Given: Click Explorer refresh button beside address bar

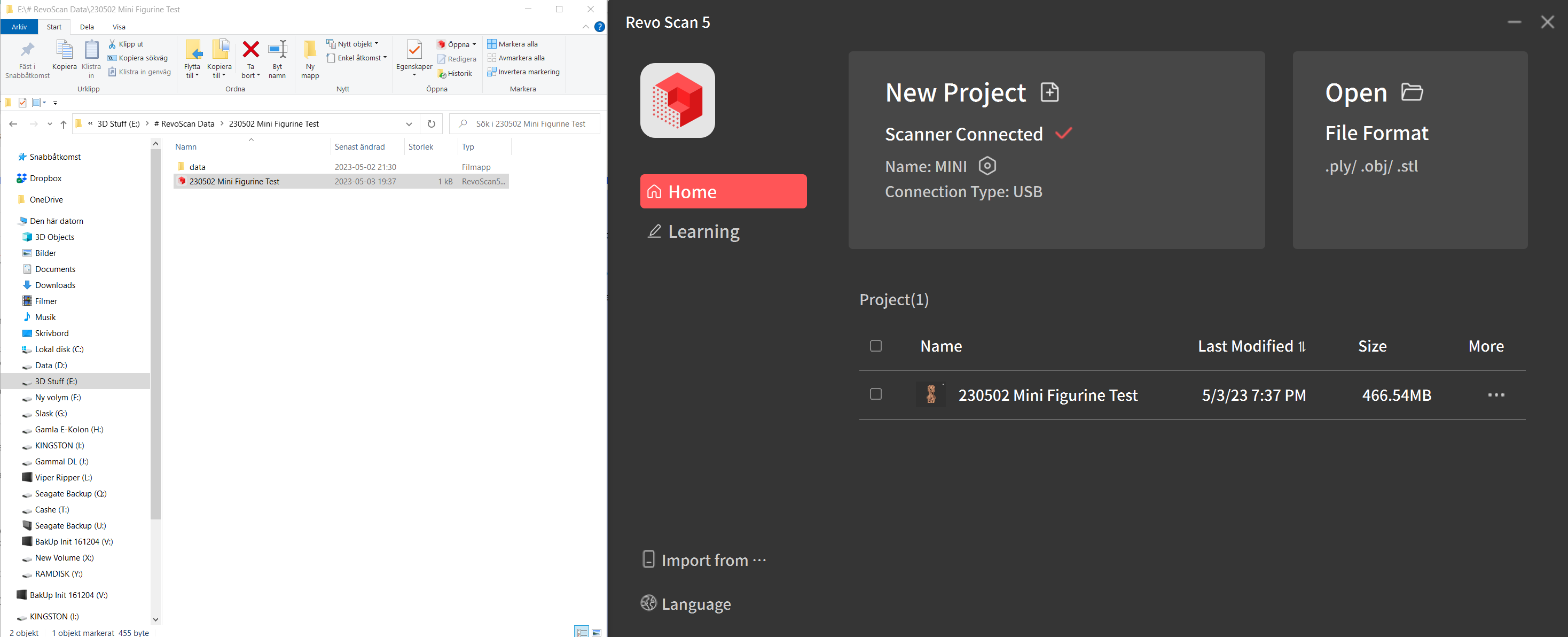Looking at the screenshot, I should coord(431,123).
